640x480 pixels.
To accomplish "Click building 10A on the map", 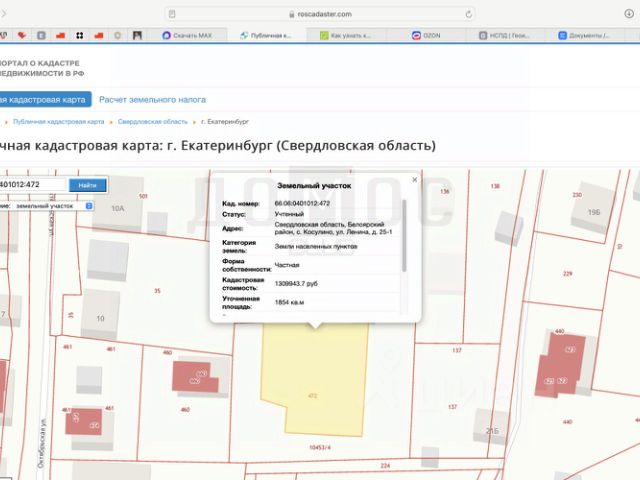I will coord(118,208).
